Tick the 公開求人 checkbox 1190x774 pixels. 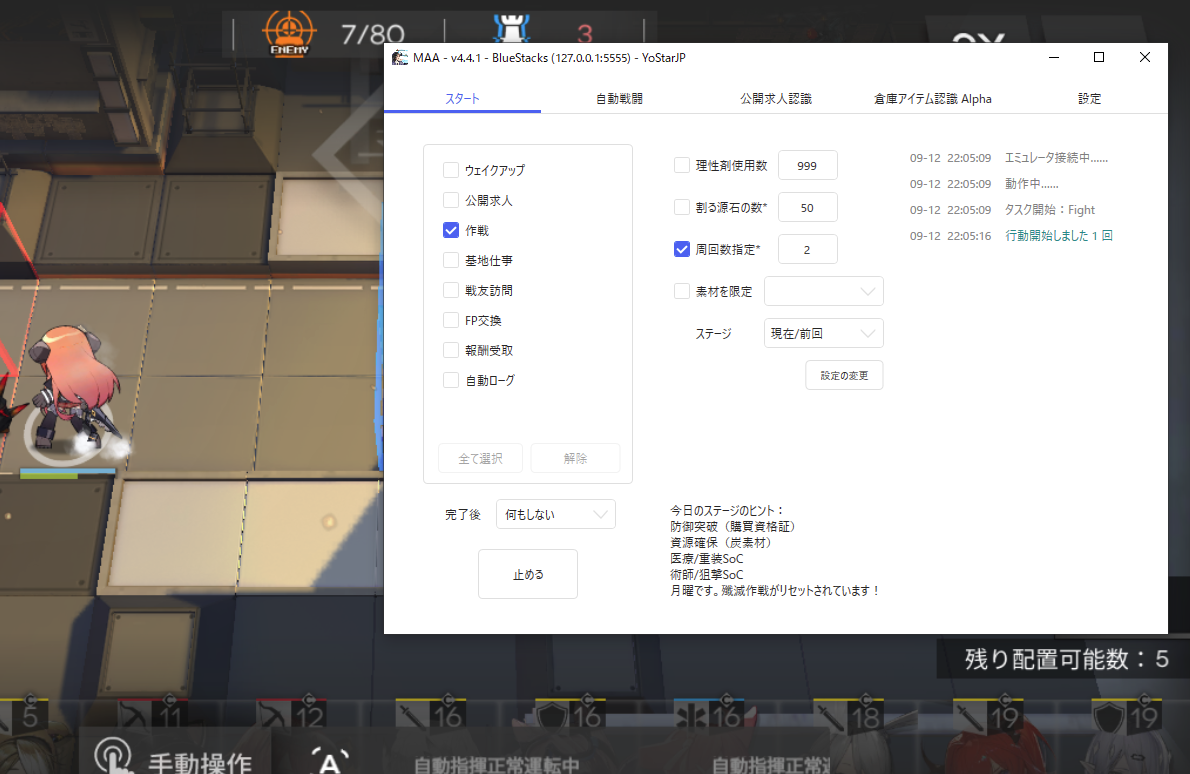[x=451, y=200]
